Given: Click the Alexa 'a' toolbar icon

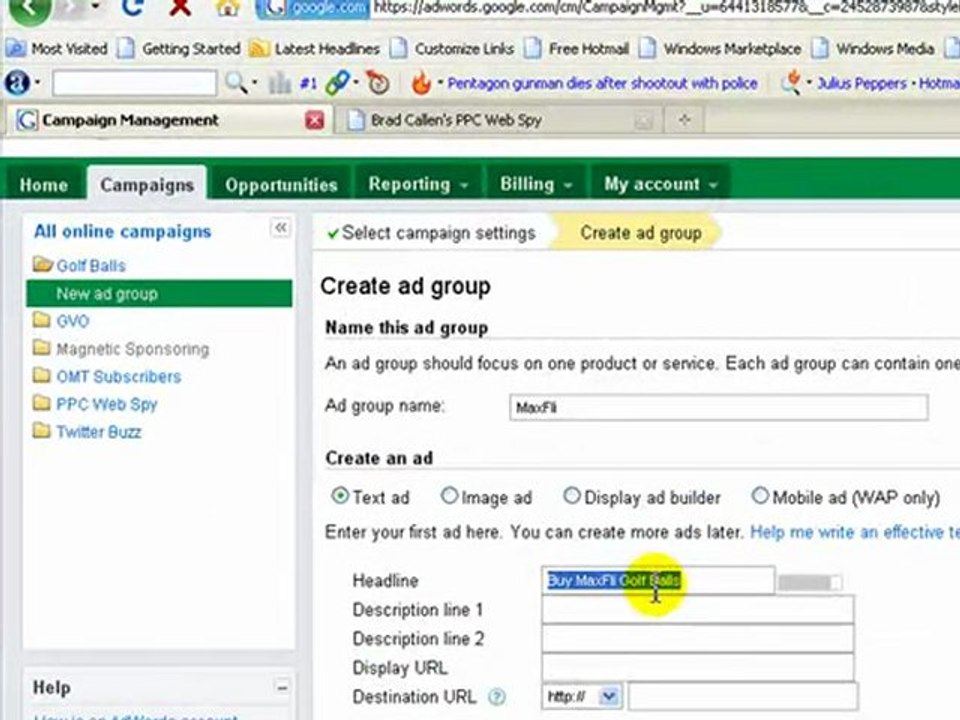Looking at the screenshot, I should (17, 82).
